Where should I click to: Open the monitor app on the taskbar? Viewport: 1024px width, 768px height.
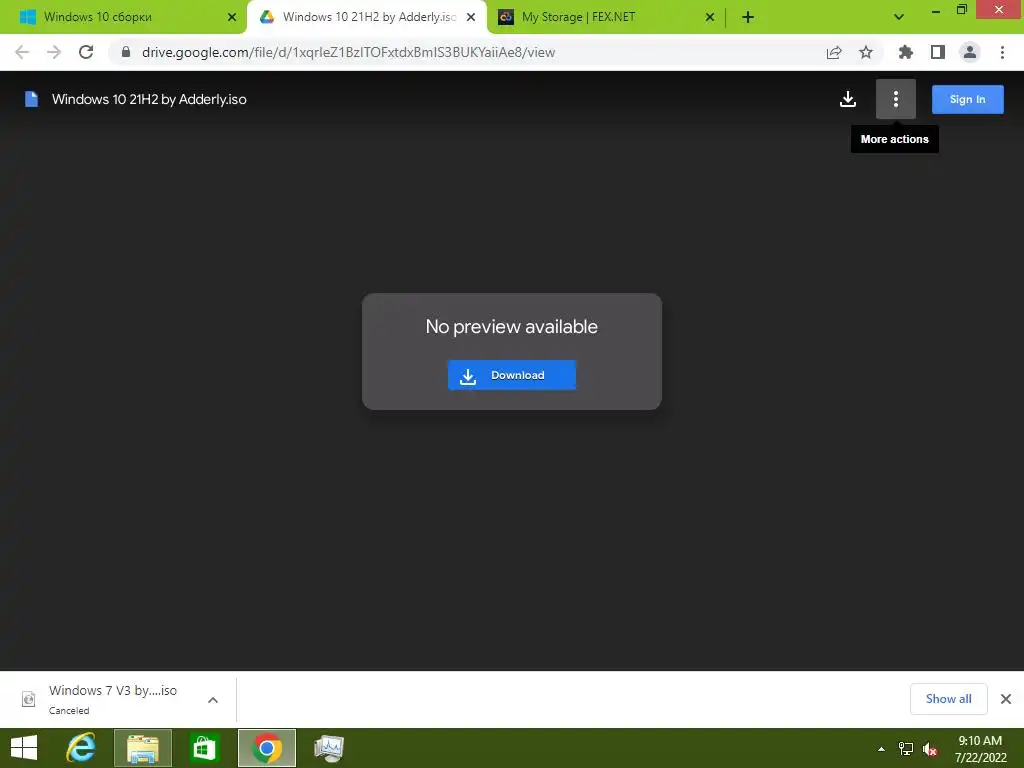click(328, 748)
